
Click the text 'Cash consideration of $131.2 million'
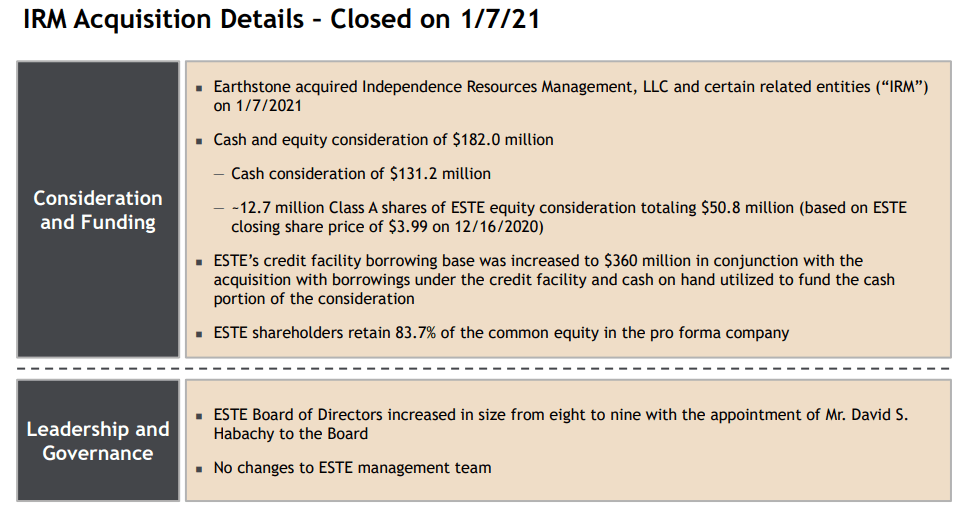click(361, 174)
